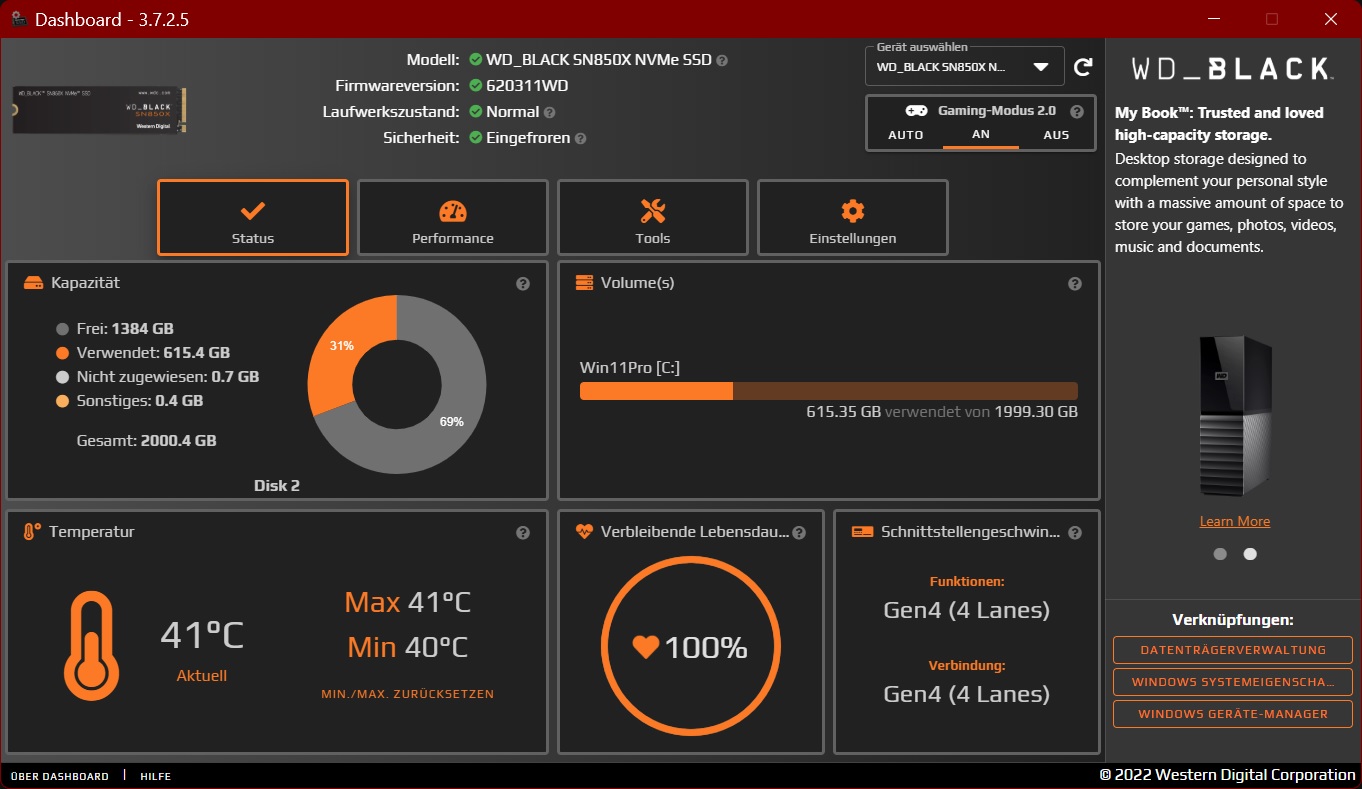This screenshot has height=789, width=1362.
Task: Click the 'Nicht zugewiesen: 0.7 GB' entry
Action: click(x=158, y=377)
